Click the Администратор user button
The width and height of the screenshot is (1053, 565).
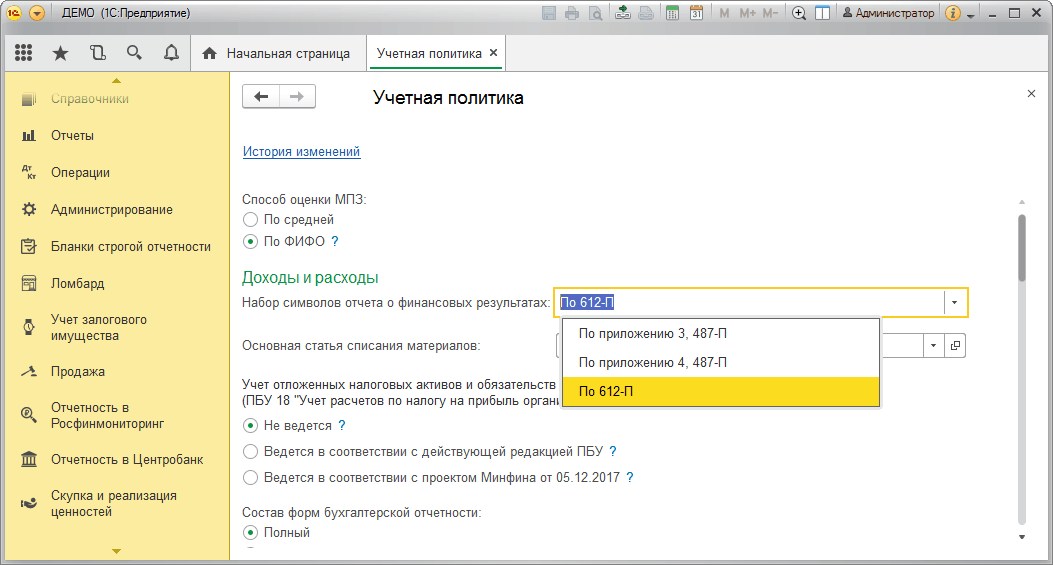click(x=888, y=13)
